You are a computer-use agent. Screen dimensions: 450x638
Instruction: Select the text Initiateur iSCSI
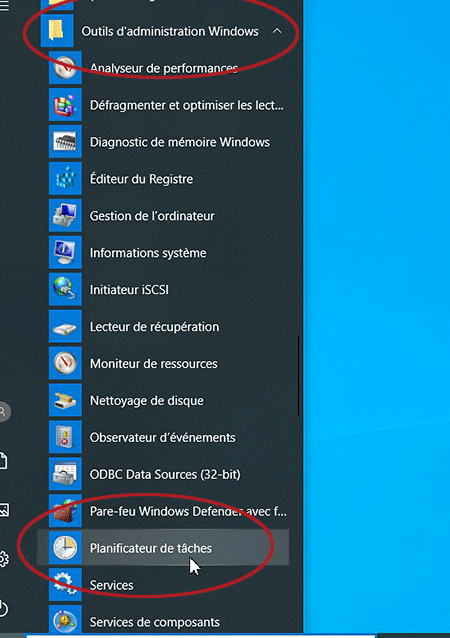[129, 290]
